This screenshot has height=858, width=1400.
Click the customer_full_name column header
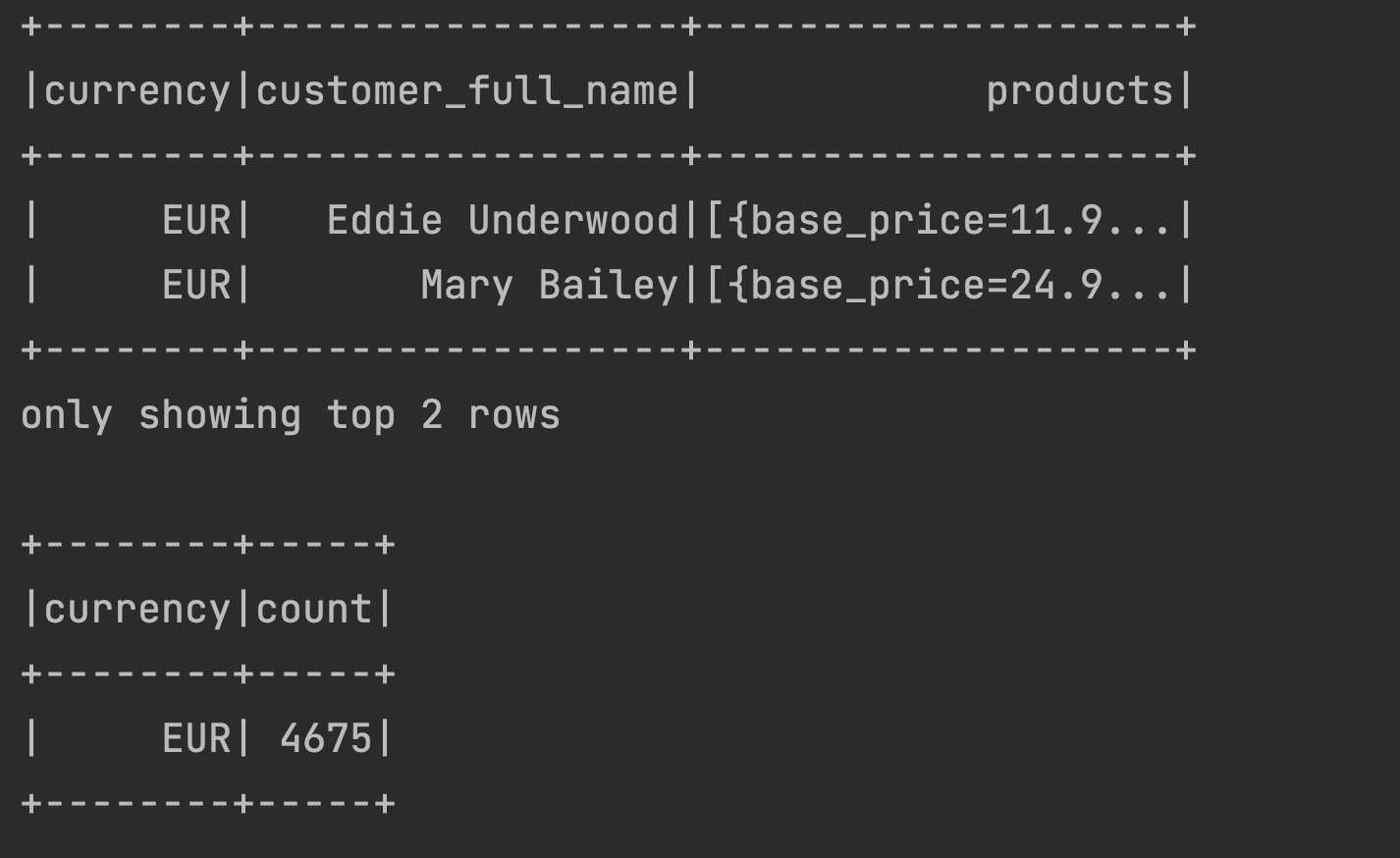[x=467, y=91]
